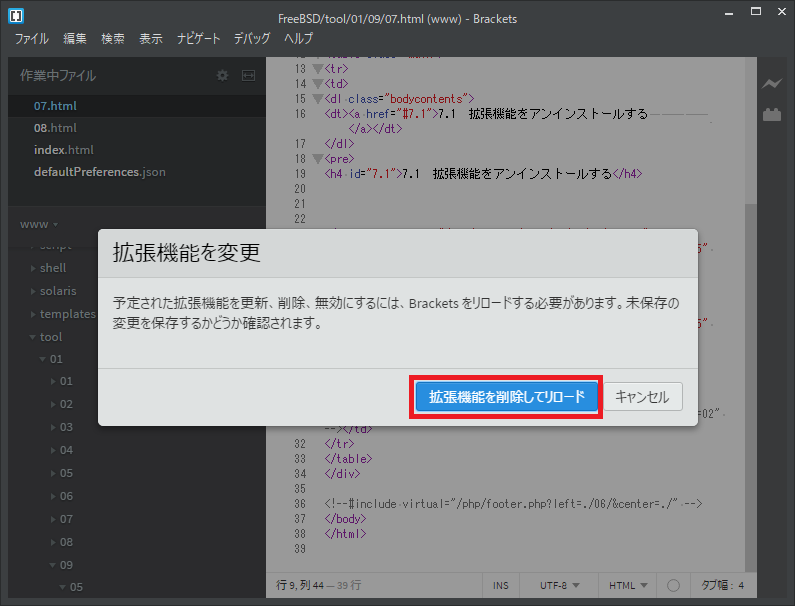Open the www project dropdown
Screen dimensions: 795x606
point(39,224)
